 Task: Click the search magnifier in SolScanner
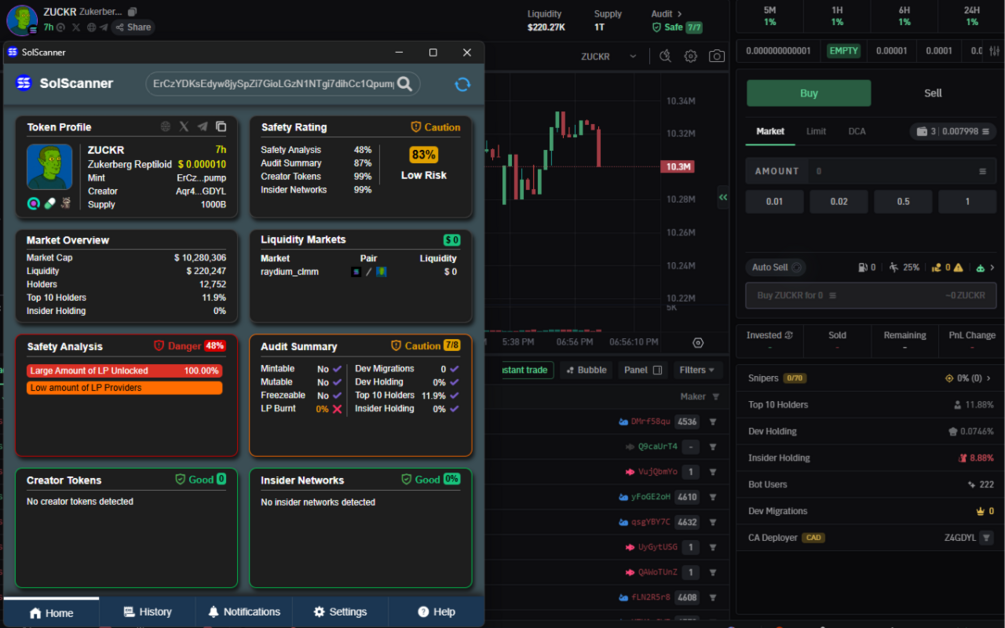[404, 84]
